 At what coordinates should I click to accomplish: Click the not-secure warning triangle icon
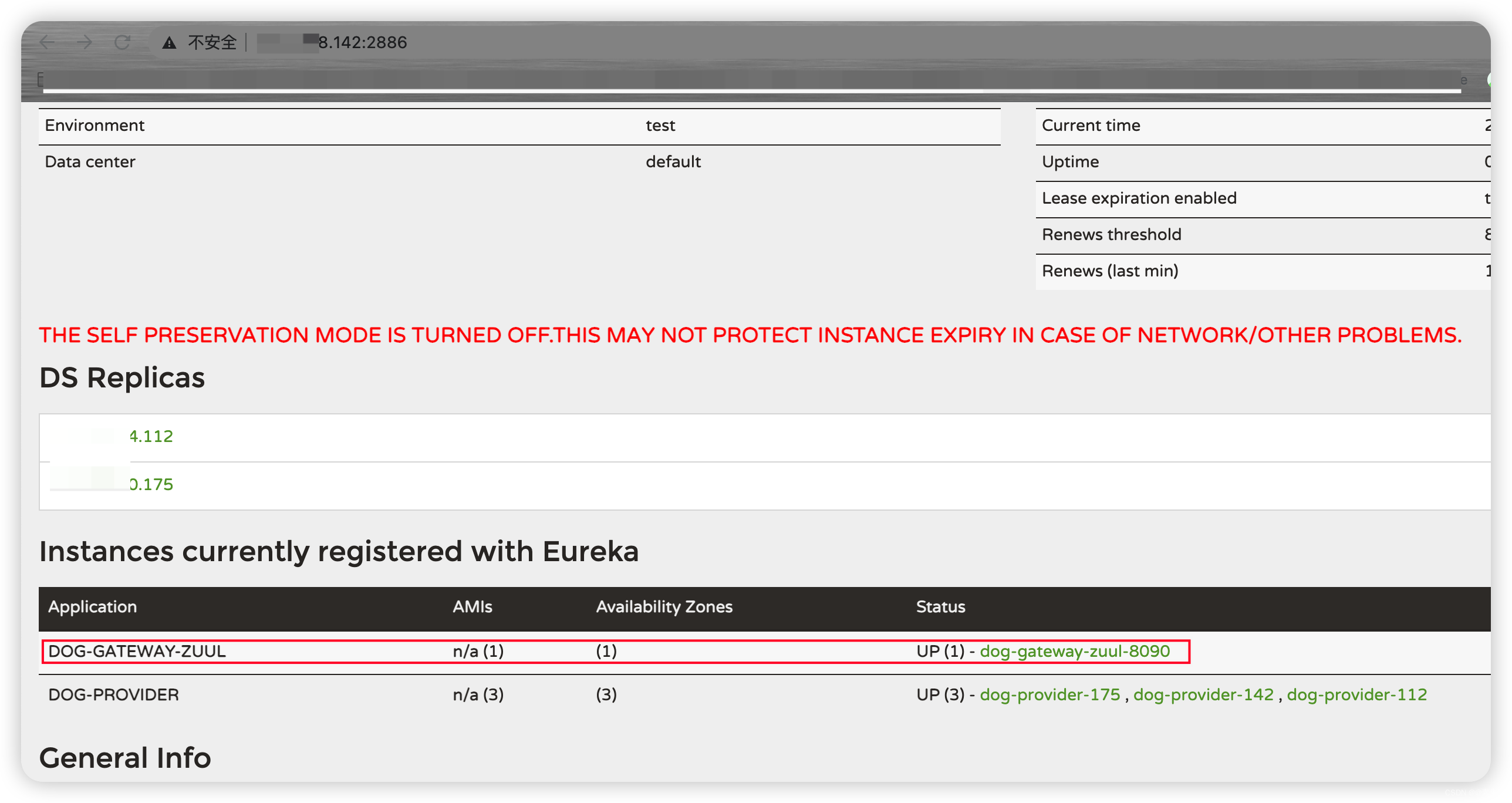[169, 42]
